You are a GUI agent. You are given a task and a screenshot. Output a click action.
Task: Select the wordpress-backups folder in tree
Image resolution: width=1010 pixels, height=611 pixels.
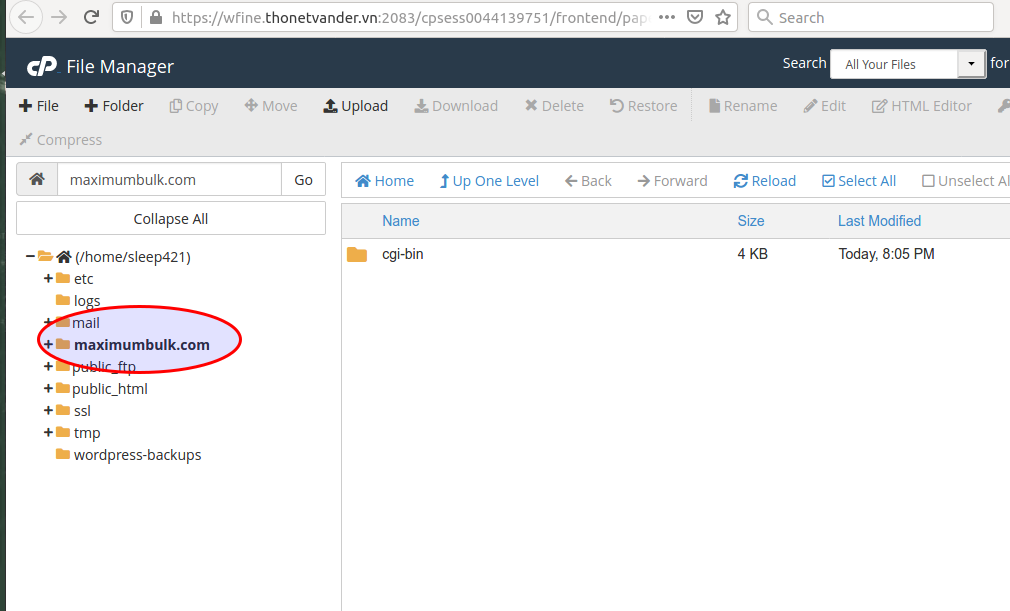click(x=137, y=455)
